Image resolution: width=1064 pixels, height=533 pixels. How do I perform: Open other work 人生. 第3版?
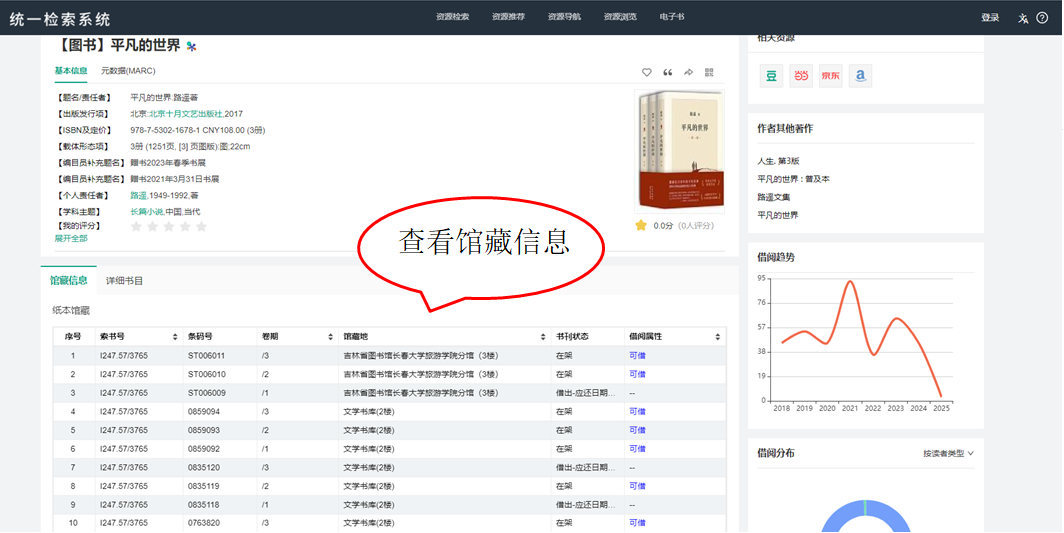click(778, 161)
